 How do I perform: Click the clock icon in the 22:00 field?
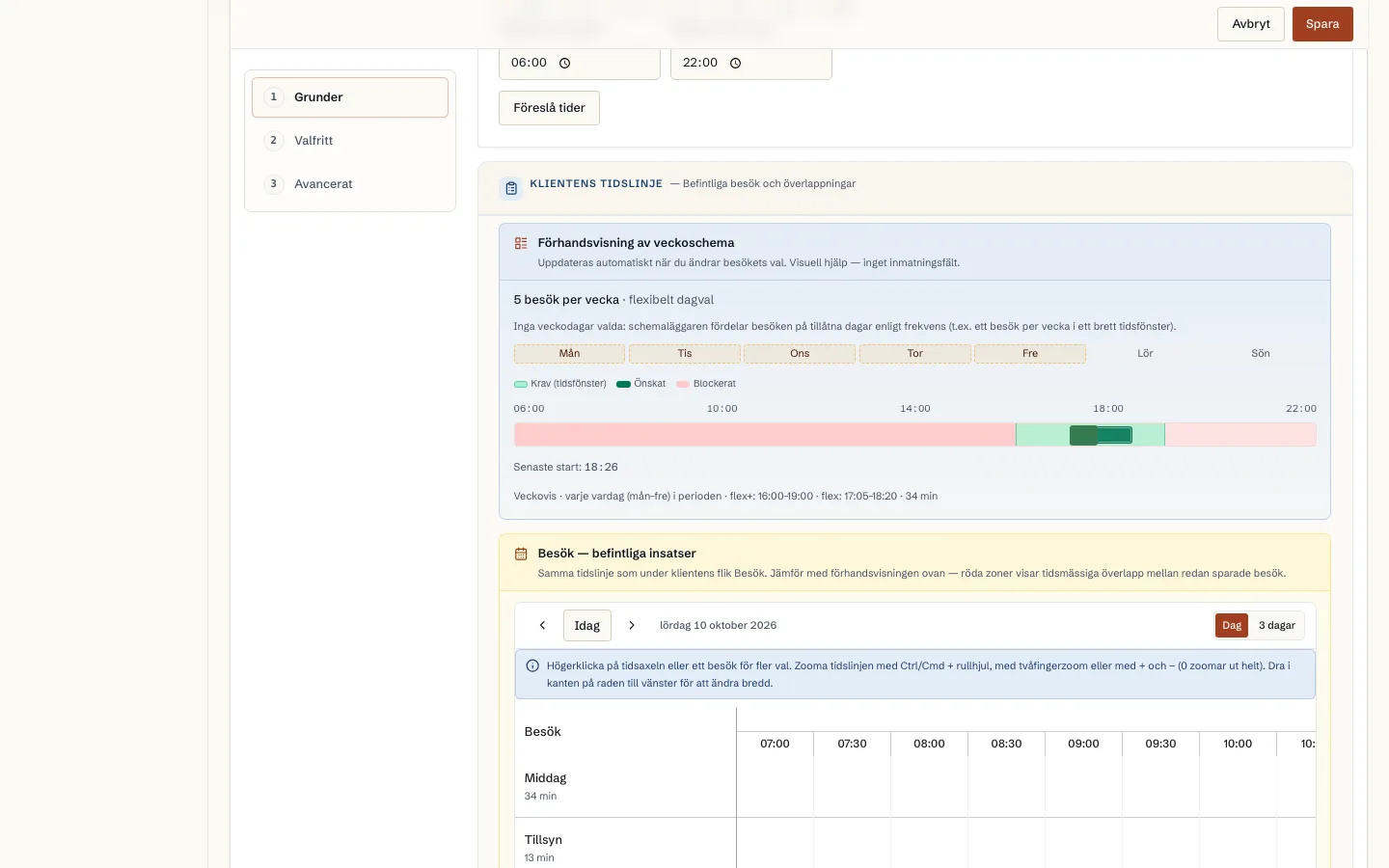736,64
